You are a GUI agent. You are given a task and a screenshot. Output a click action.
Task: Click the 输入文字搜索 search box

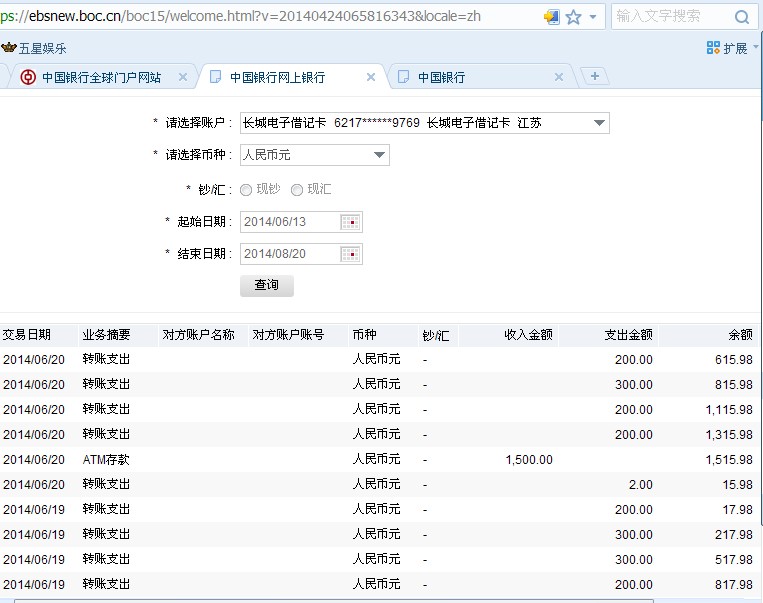point(670,17)
